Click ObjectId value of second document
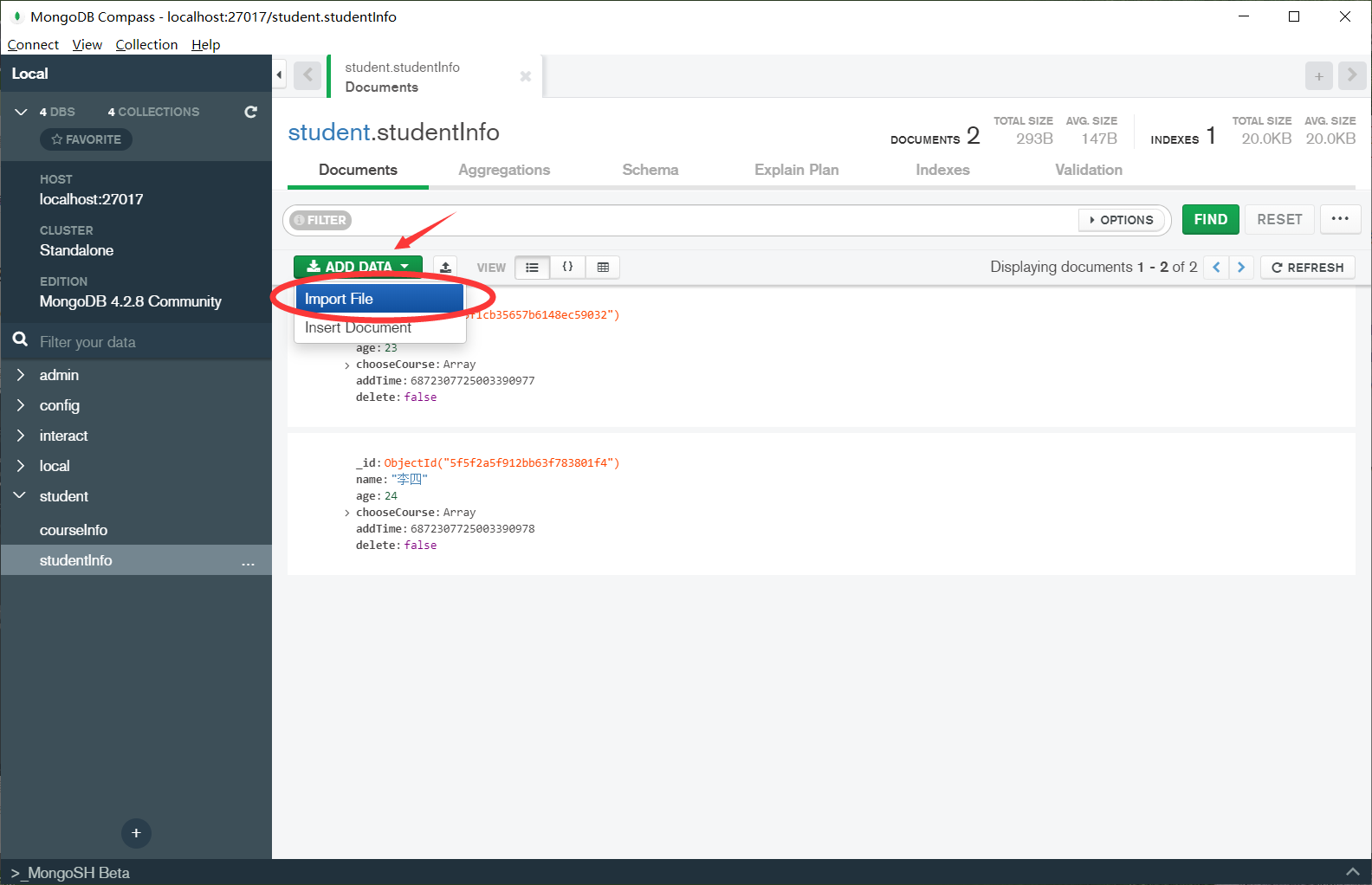 click(x=502, y=463)
